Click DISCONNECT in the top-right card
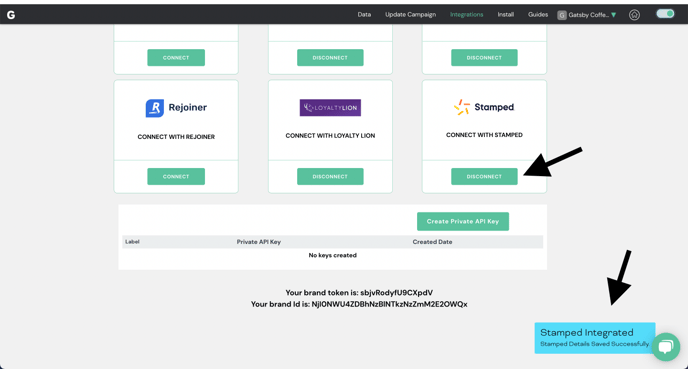Image resolution: width=688 pixels, height=369 pixels. tap(484, 57)
